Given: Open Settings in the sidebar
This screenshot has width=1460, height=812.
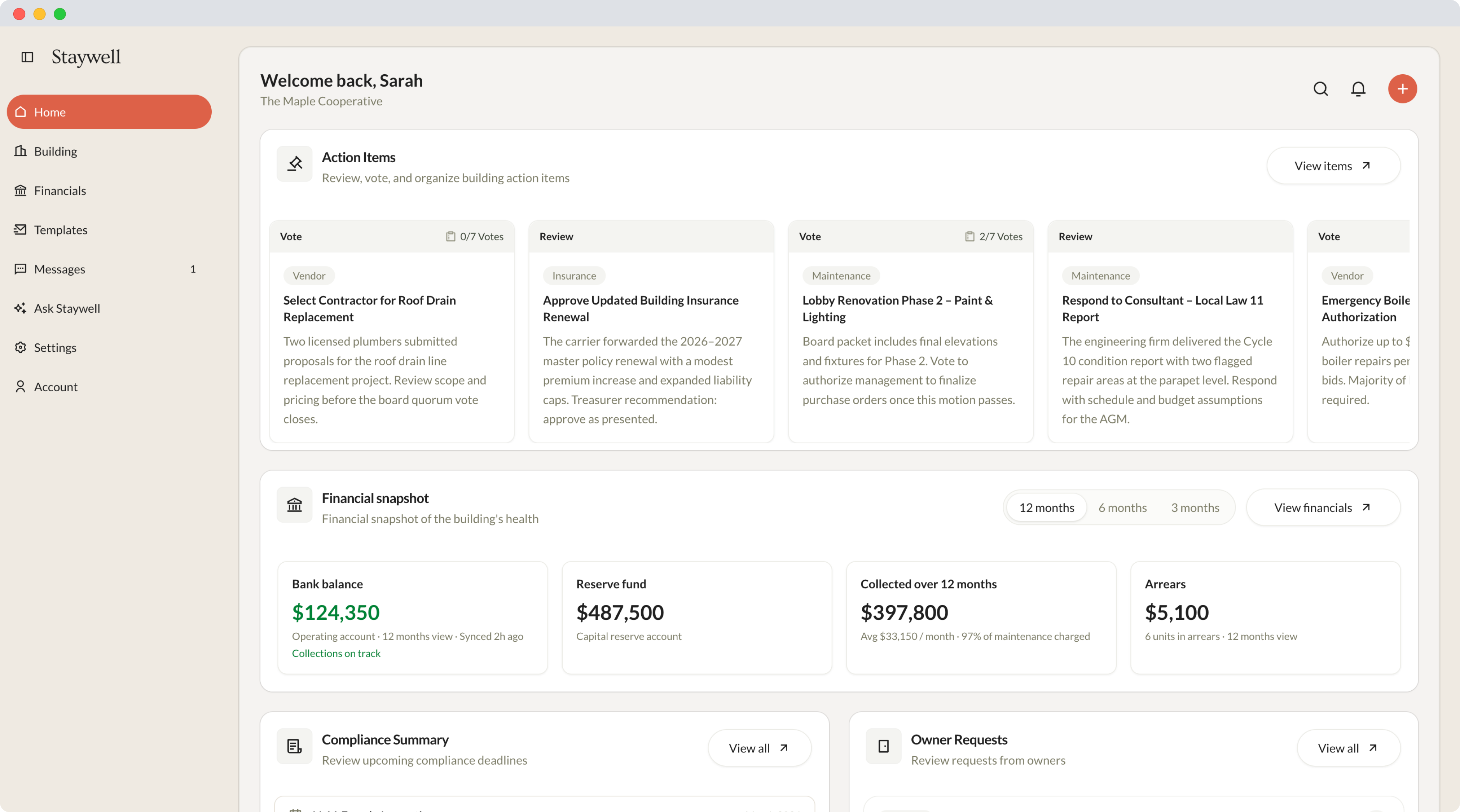Looking at the screenshot, I should [x=109, y=348].
